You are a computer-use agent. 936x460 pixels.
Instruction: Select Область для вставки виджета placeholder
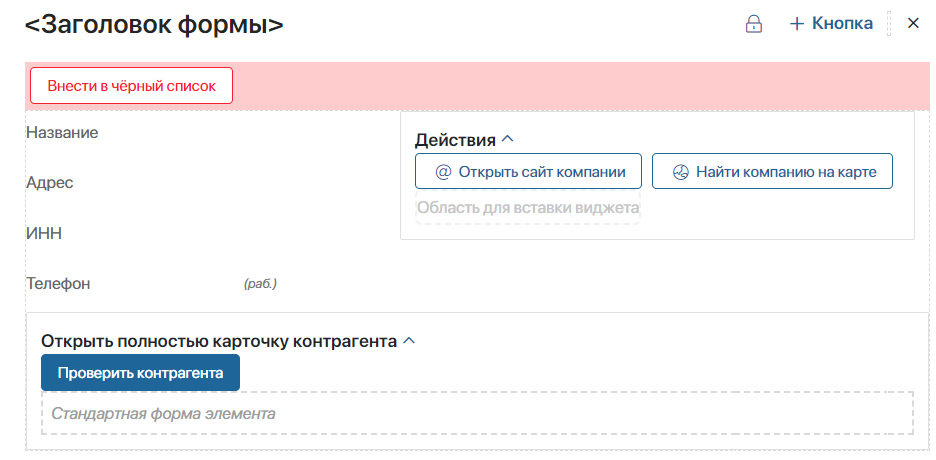pyautogui.click(x=528, y=208)
